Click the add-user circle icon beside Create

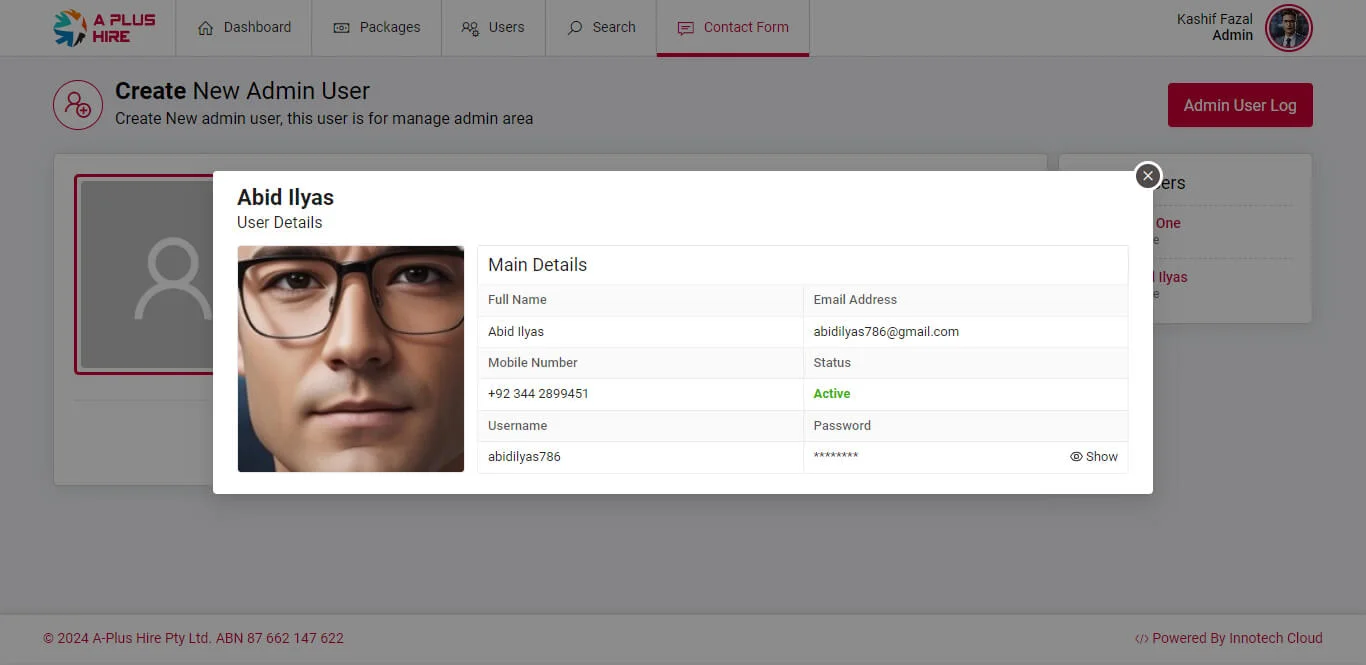click(x=78, y=105)
